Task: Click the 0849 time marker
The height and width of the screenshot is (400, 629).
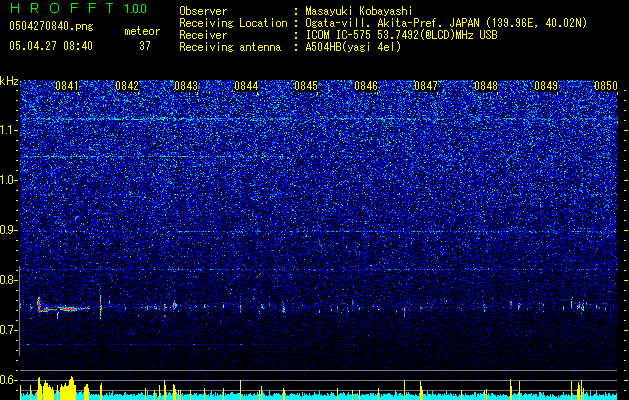Action: pos(546,86)
